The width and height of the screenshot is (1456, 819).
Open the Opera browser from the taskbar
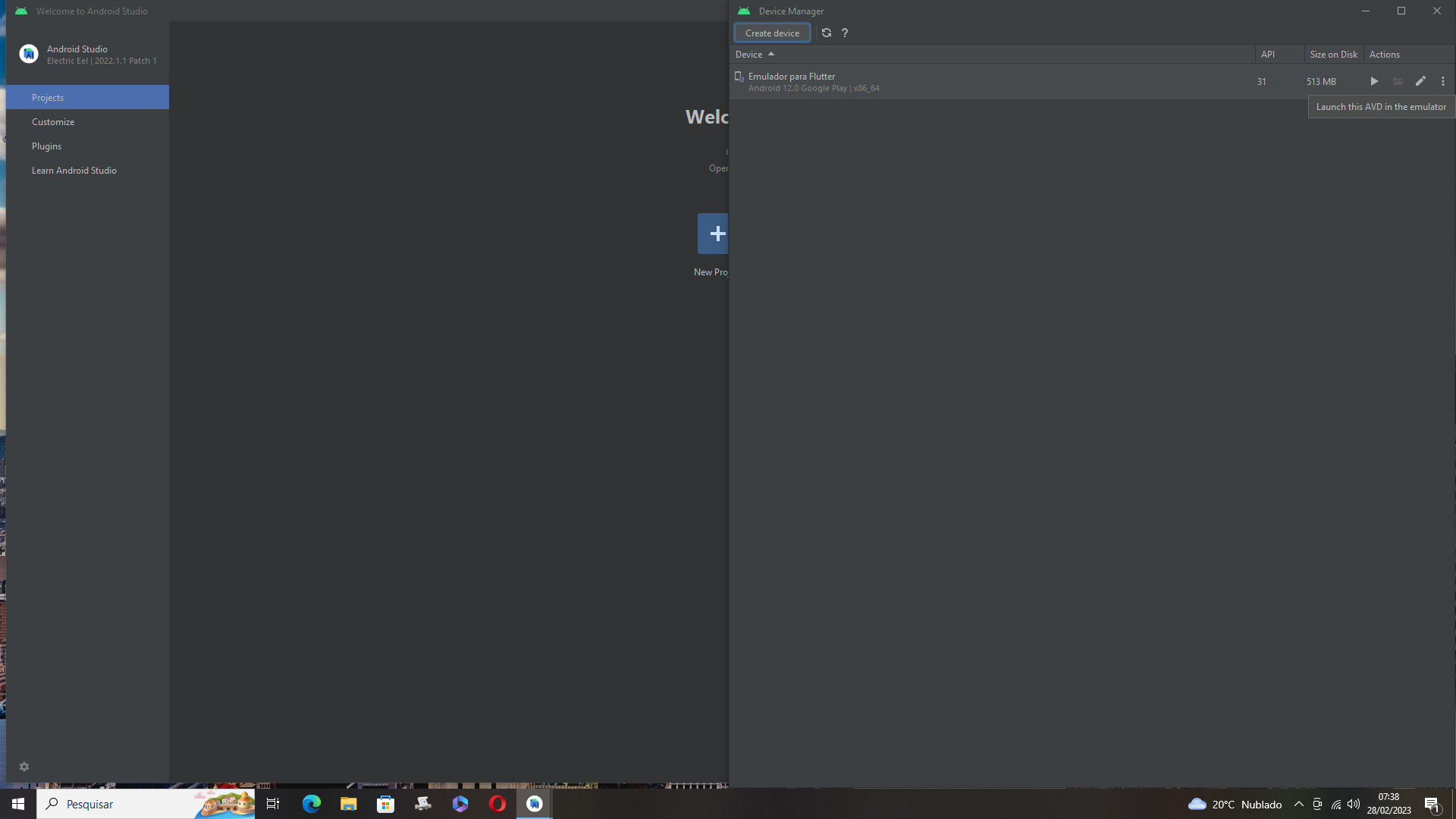[x=497, y=804]
